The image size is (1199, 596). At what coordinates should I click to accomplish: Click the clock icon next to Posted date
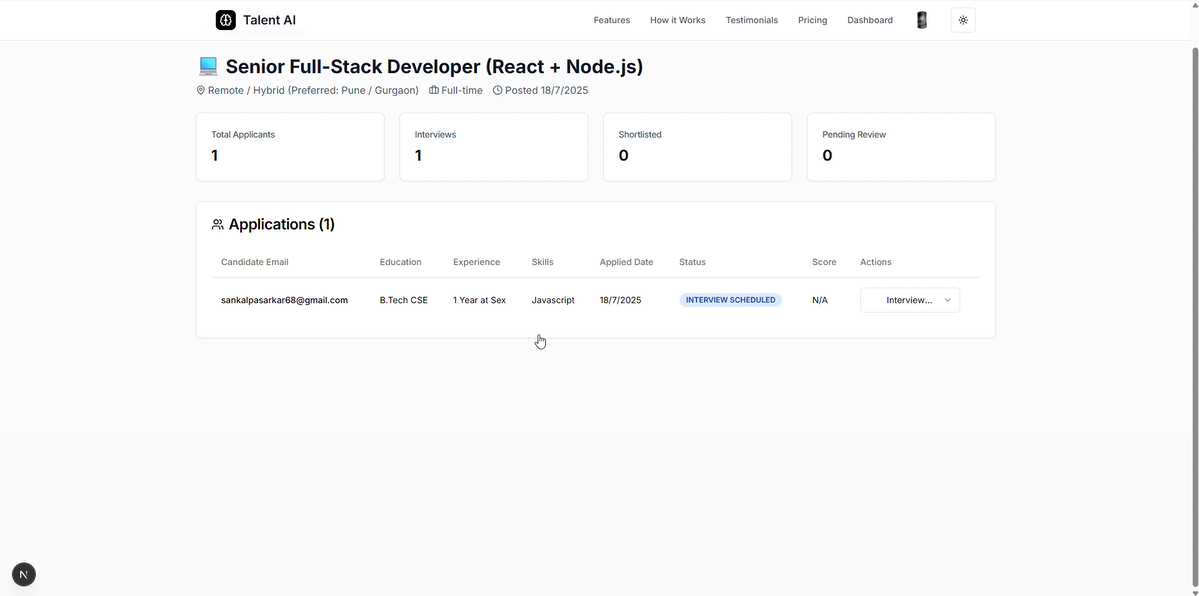click(x=498, y=90)
